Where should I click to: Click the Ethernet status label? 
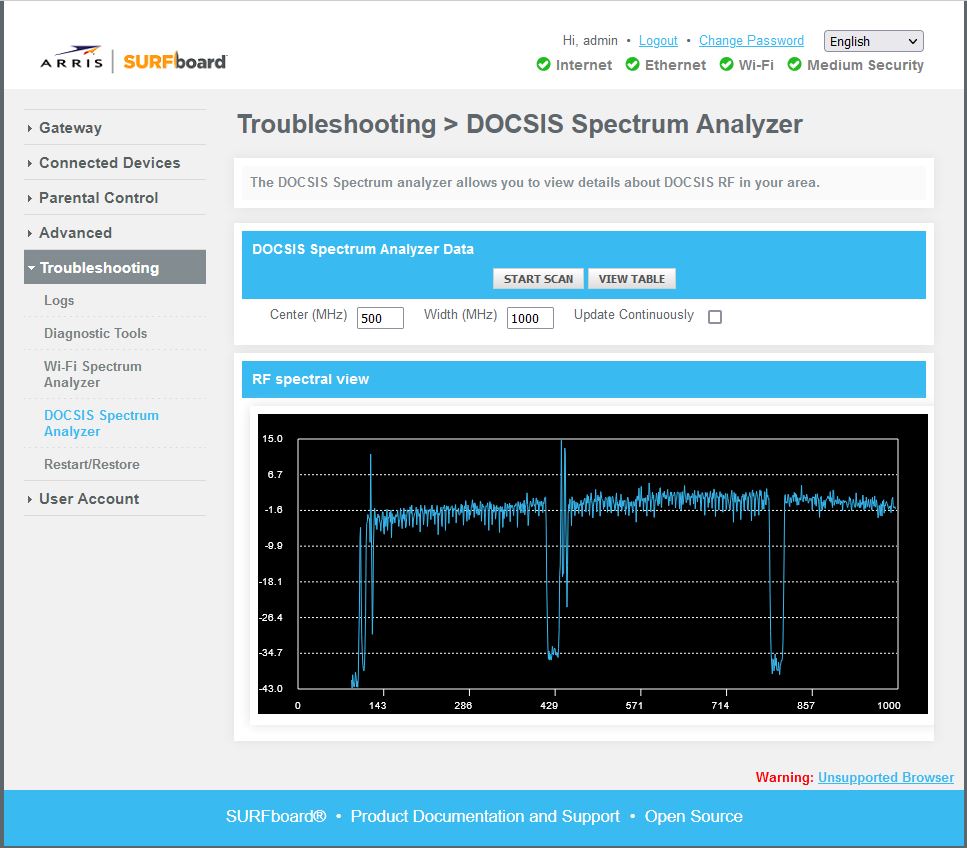675,65
